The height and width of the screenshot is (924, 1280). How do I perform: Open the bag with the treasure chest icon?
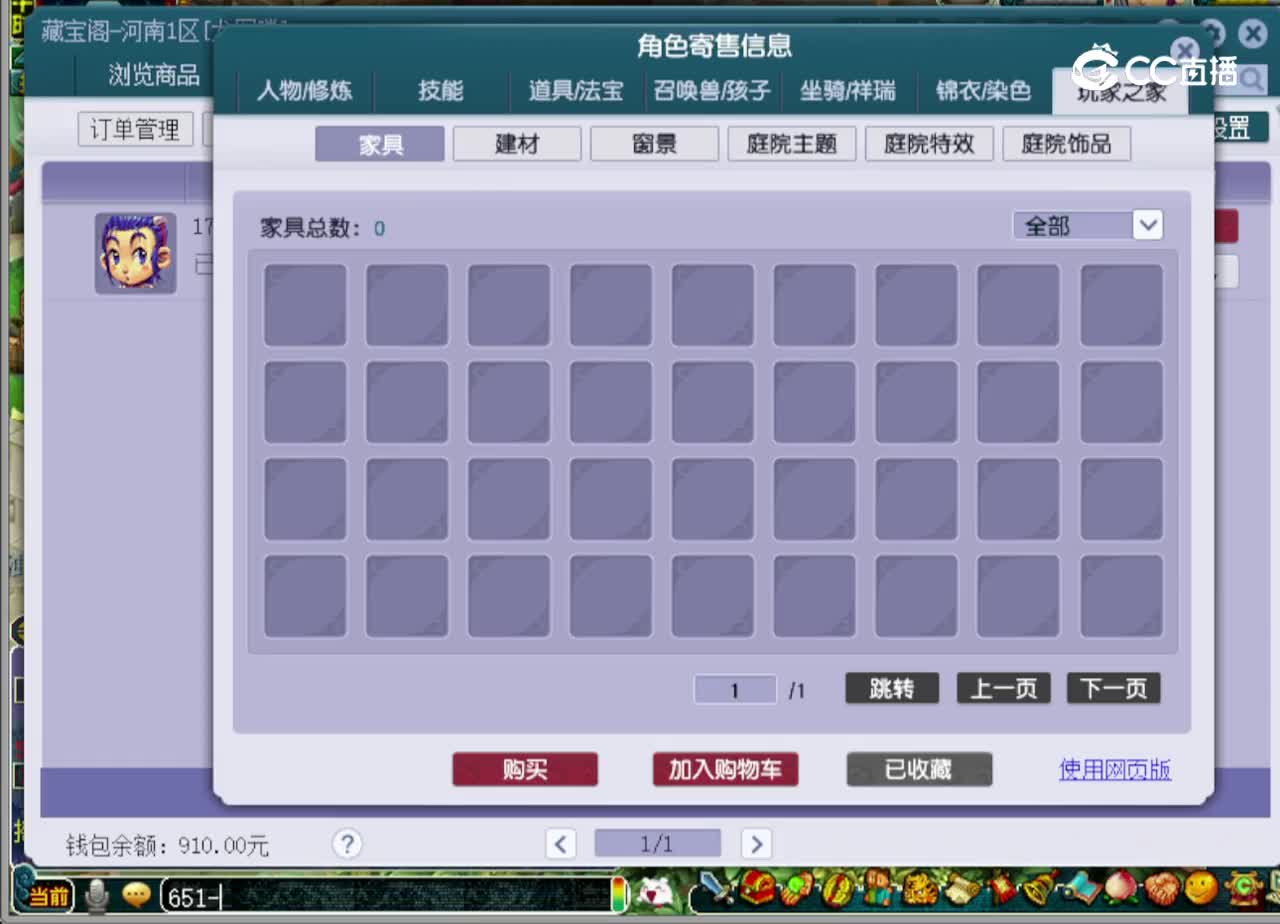tap(757, 888)
